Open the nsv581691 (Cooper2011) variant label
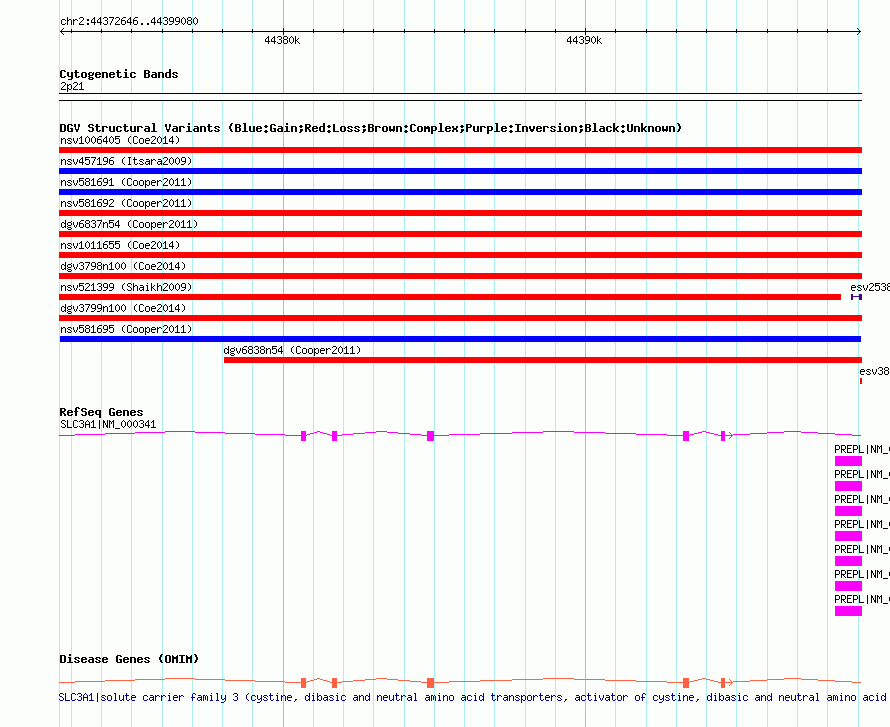 tap(126, 182)
